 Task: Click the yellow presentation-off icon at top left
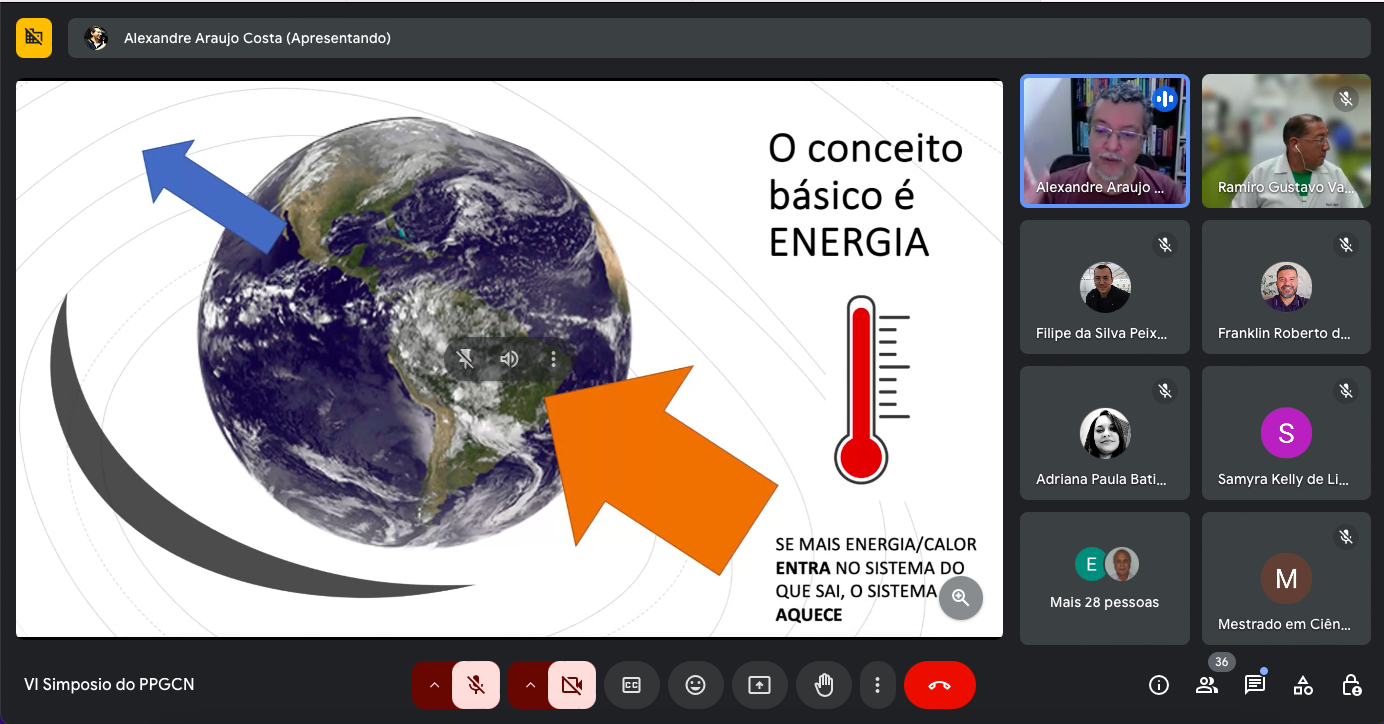coord(34,38)
